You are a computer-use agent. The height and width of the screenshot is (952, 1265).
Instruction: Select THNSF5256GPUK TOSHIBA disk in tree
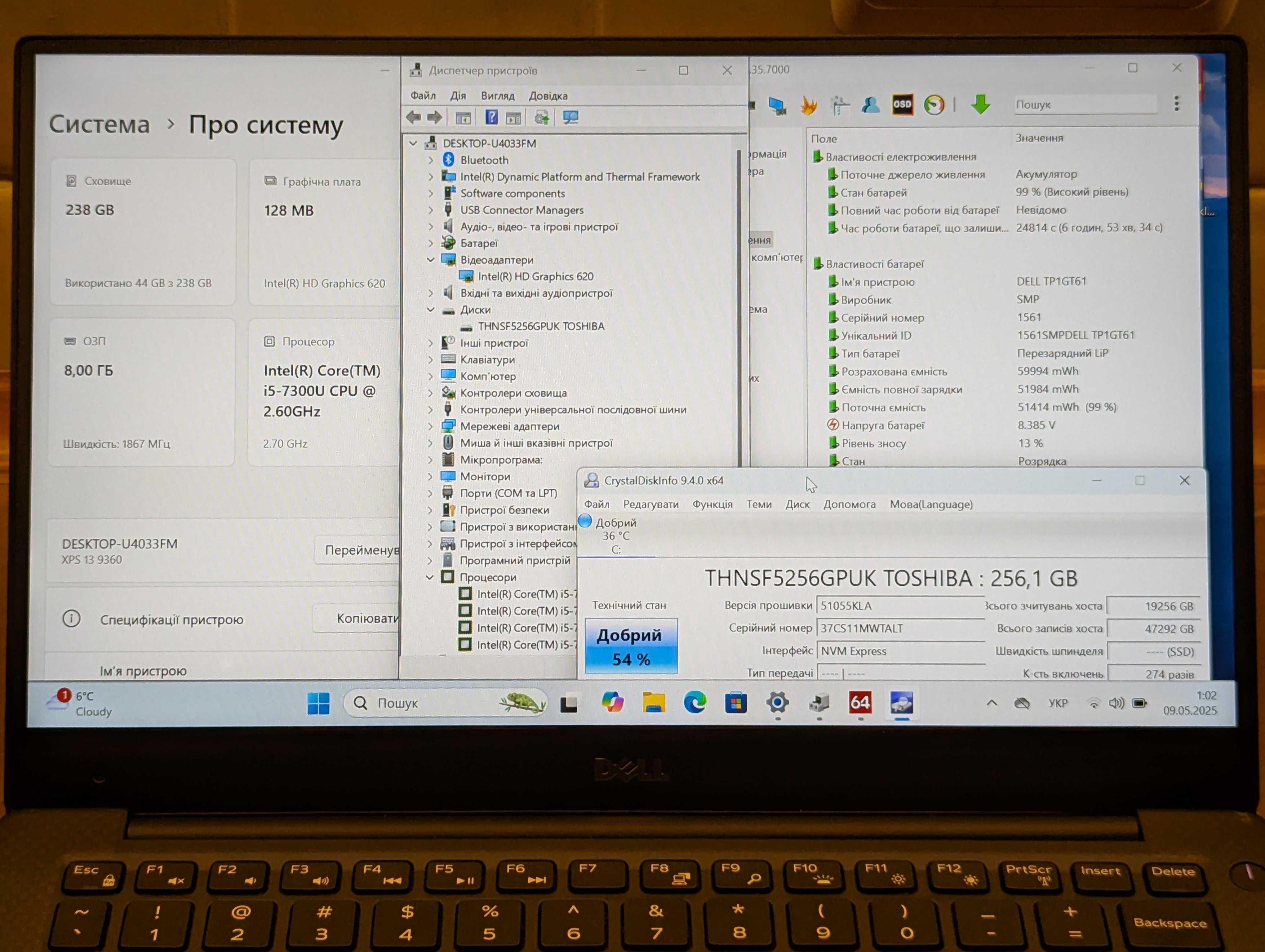(541, 326)
